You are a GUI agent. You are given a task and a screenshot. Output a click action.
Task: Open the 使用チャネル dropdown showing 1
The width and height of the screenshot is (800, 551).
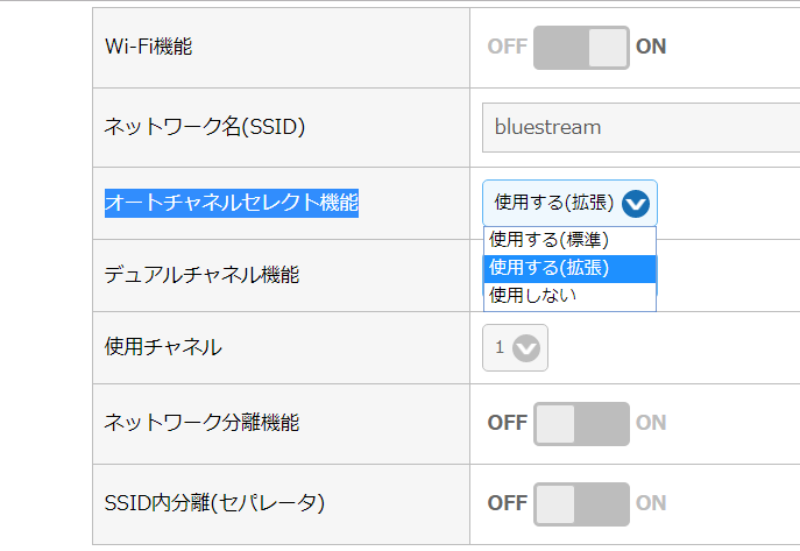click(515, 348)
